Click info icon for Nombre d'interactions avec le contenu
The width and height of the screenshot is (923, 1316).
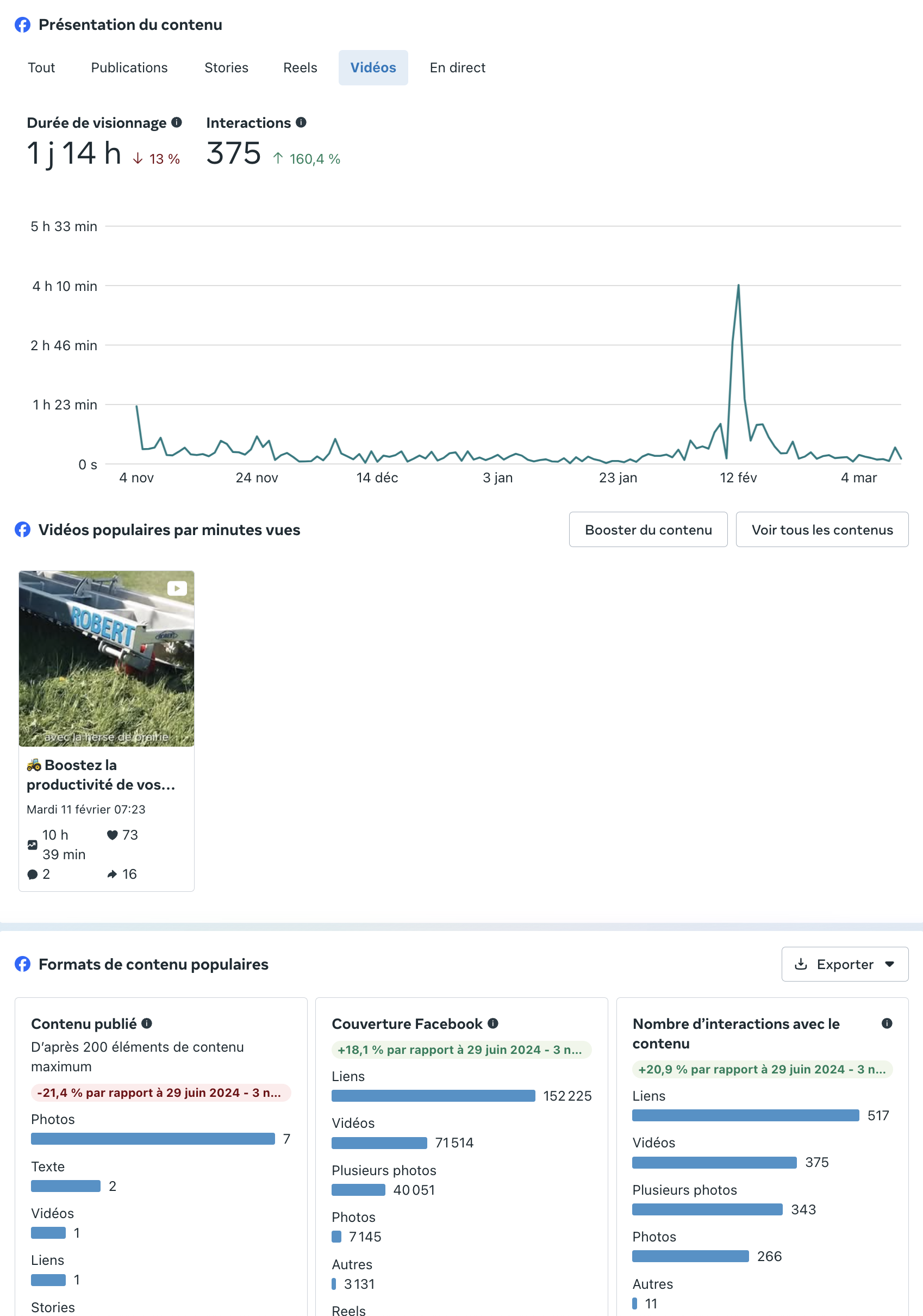887,1023
